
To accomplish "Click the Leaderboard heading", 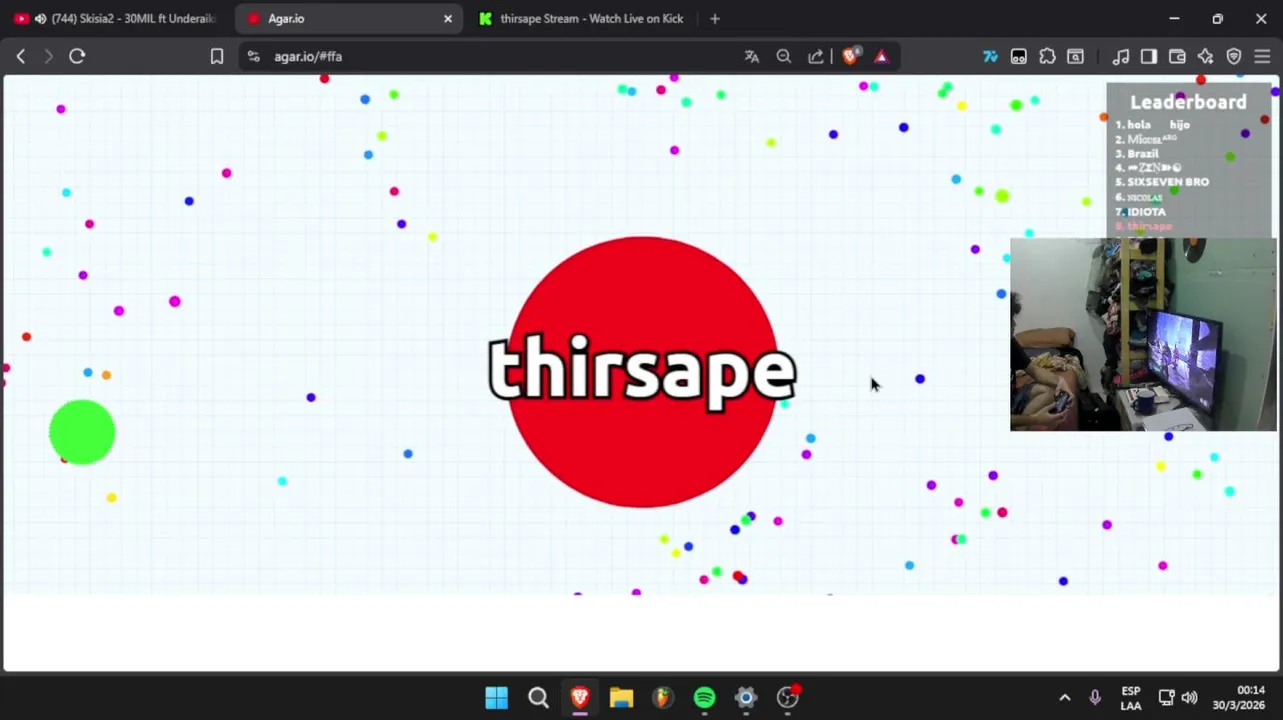I will coord(1188,102).
